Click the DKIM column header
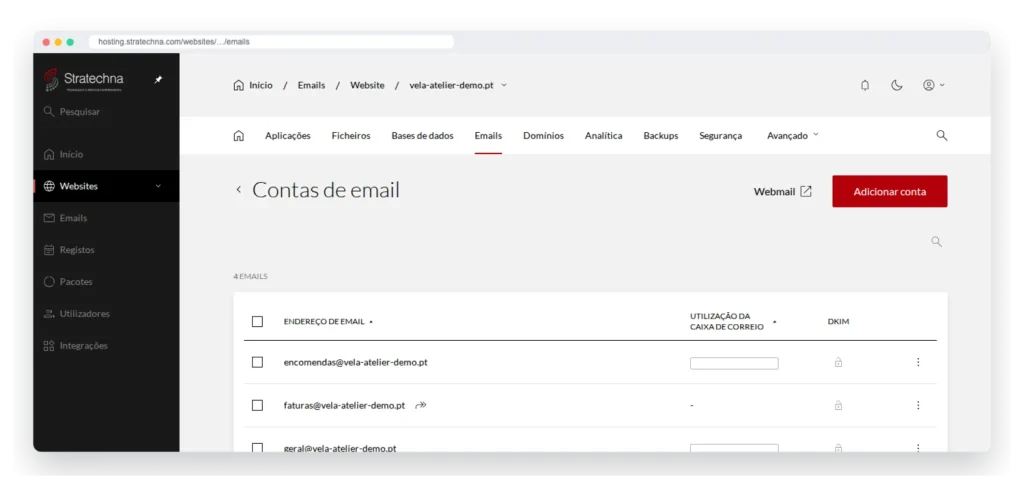Image resolution: width=1024 pixels, height=489 pixels. tap(839, 322)
